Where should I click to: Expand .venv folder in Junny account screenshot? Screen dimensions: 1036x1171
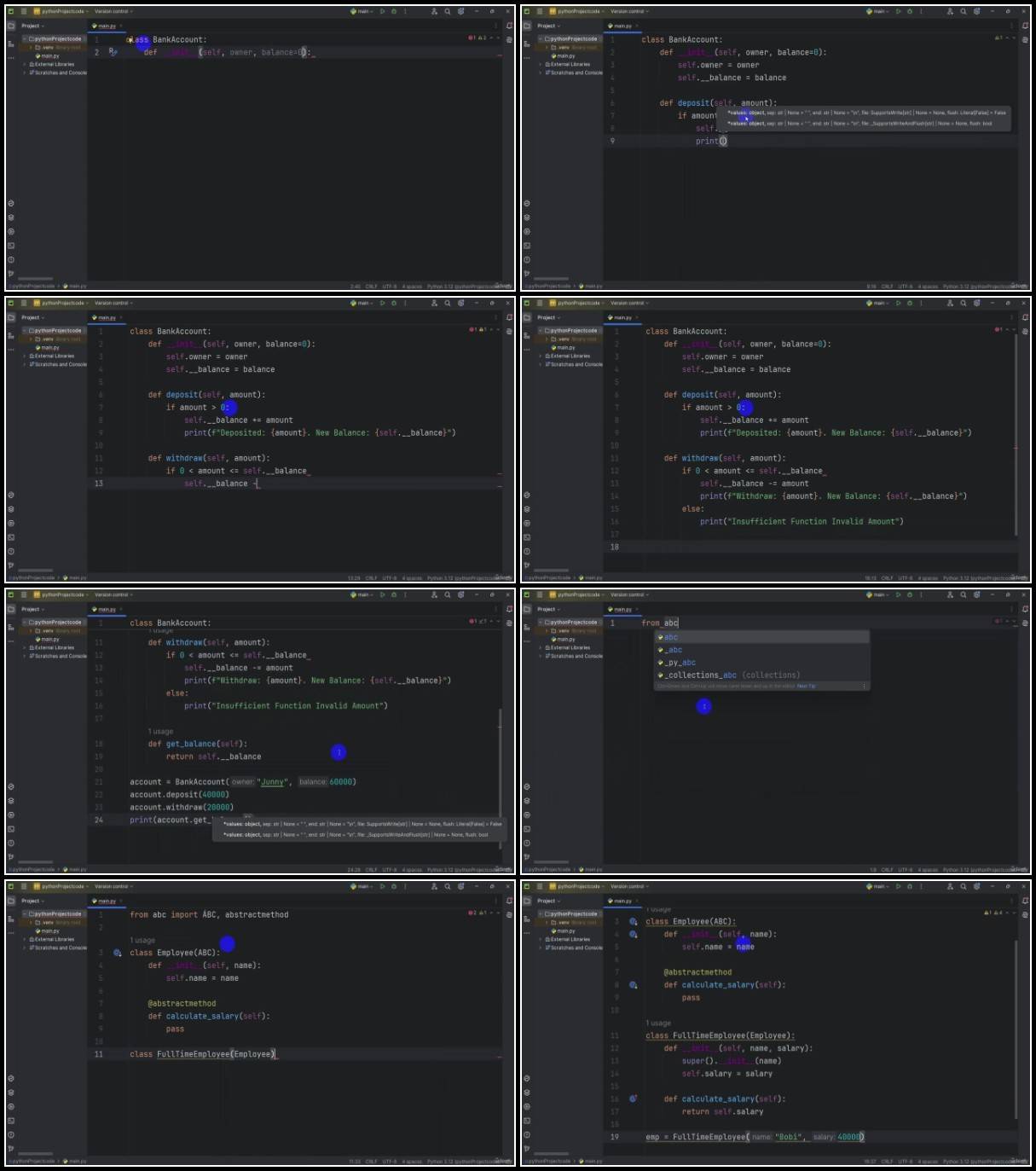32,631
